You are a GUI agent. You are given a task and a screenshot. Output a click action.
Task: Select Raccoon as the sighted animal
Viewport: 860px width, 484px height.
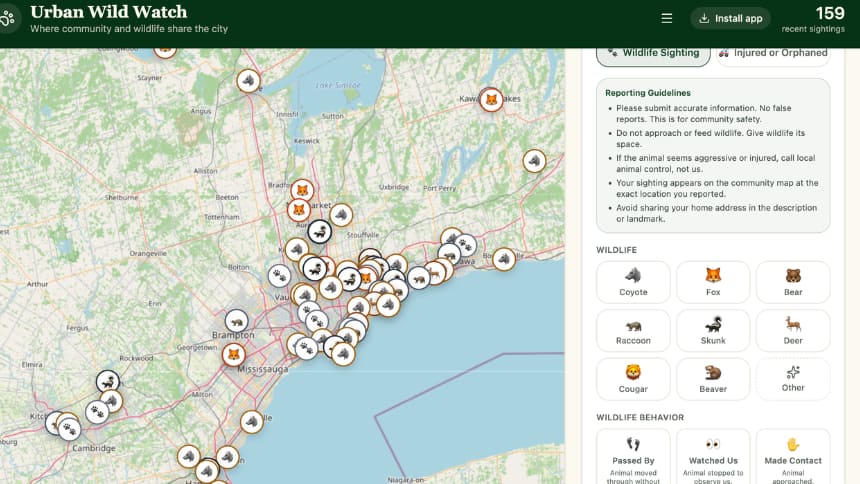[x=633, y=330]
